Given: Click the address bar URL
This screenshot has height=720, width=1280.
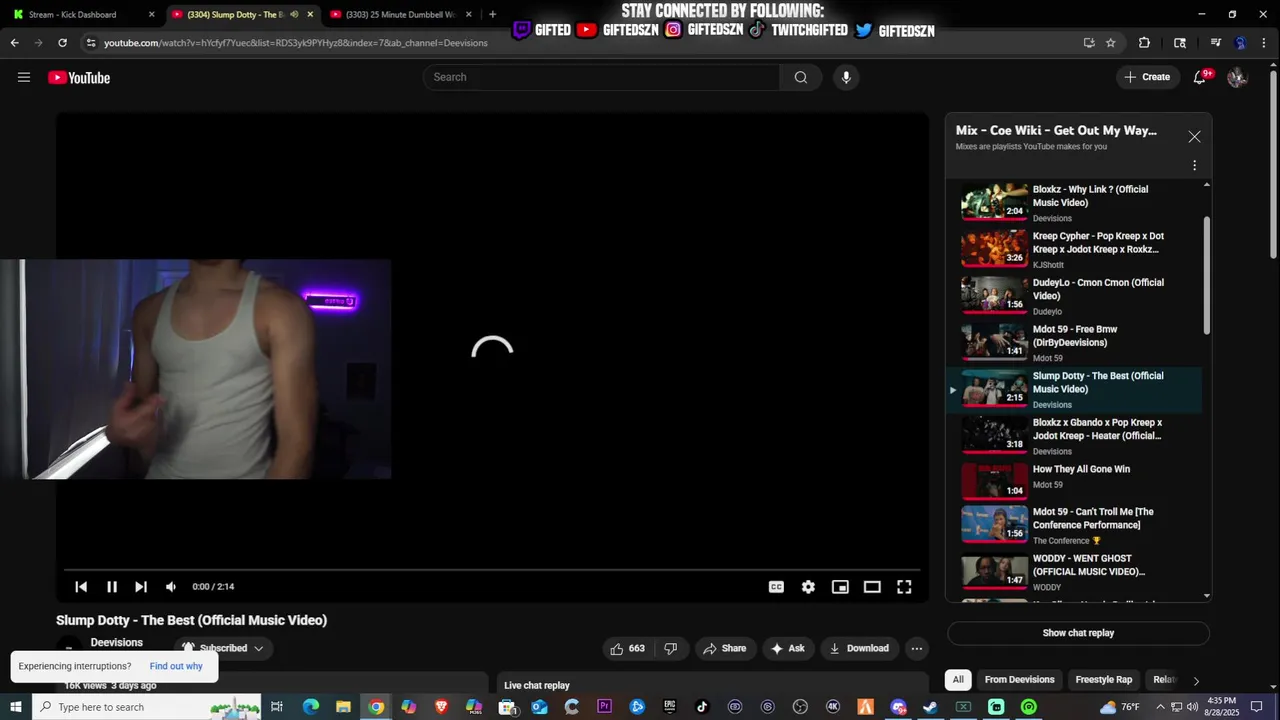Looking at the screenshot, I should pos(296,43).
